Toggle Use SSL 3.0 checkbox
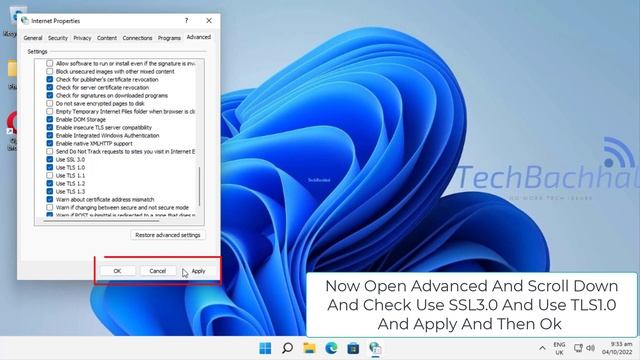Image resolution: width=640 pixels, height=360 pixels. tap(50, 159)
